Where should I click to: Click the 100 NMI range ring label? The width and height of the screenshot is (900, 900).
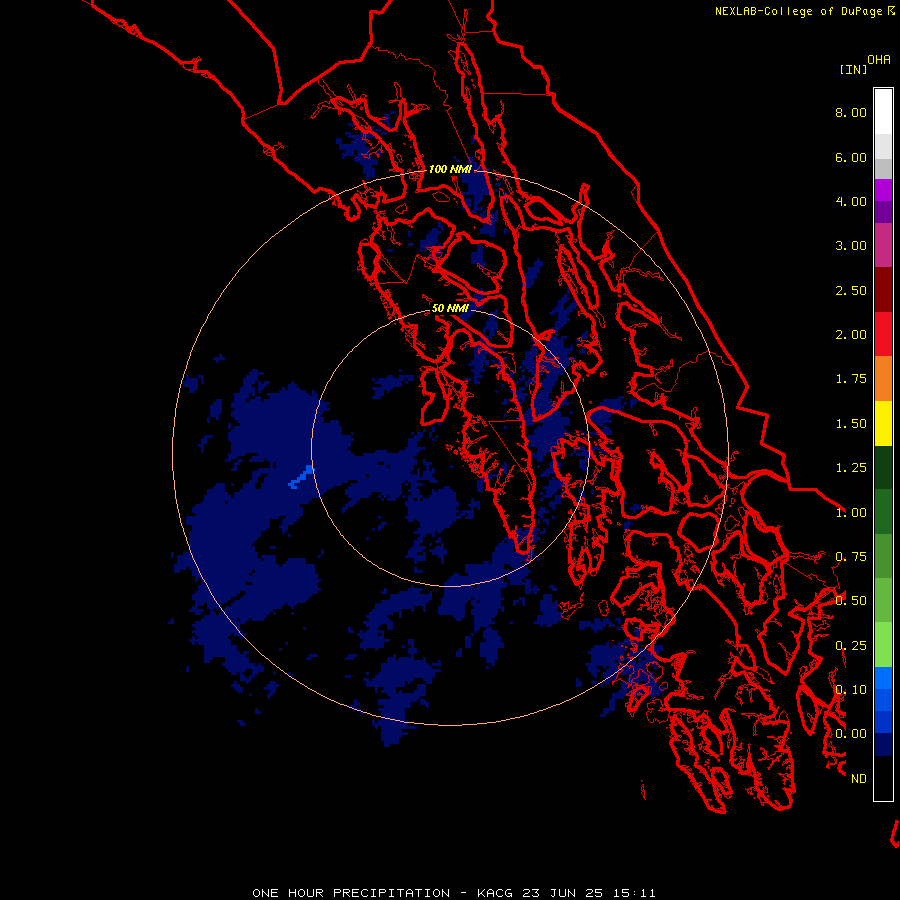(450, 169)
